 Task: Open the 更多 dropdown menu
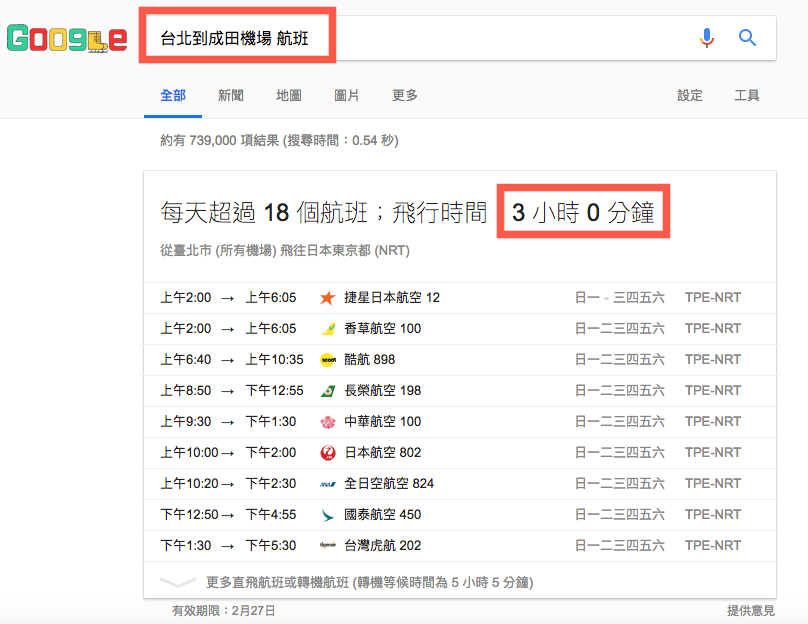click(405, 95)
